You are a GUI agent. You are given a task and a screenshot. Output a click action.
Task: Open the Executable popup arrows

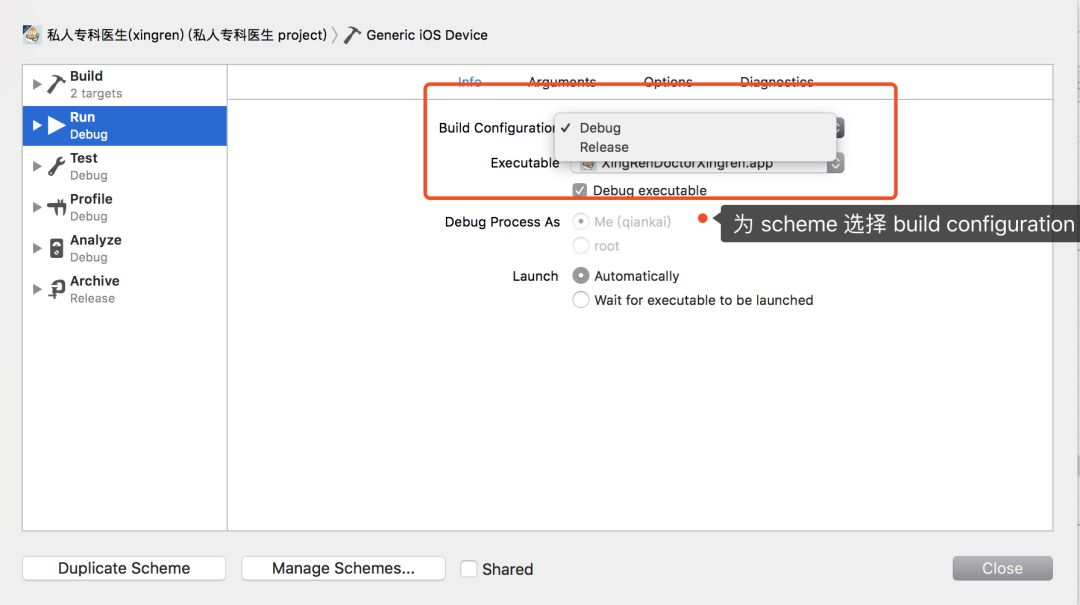tap(835, 164)
